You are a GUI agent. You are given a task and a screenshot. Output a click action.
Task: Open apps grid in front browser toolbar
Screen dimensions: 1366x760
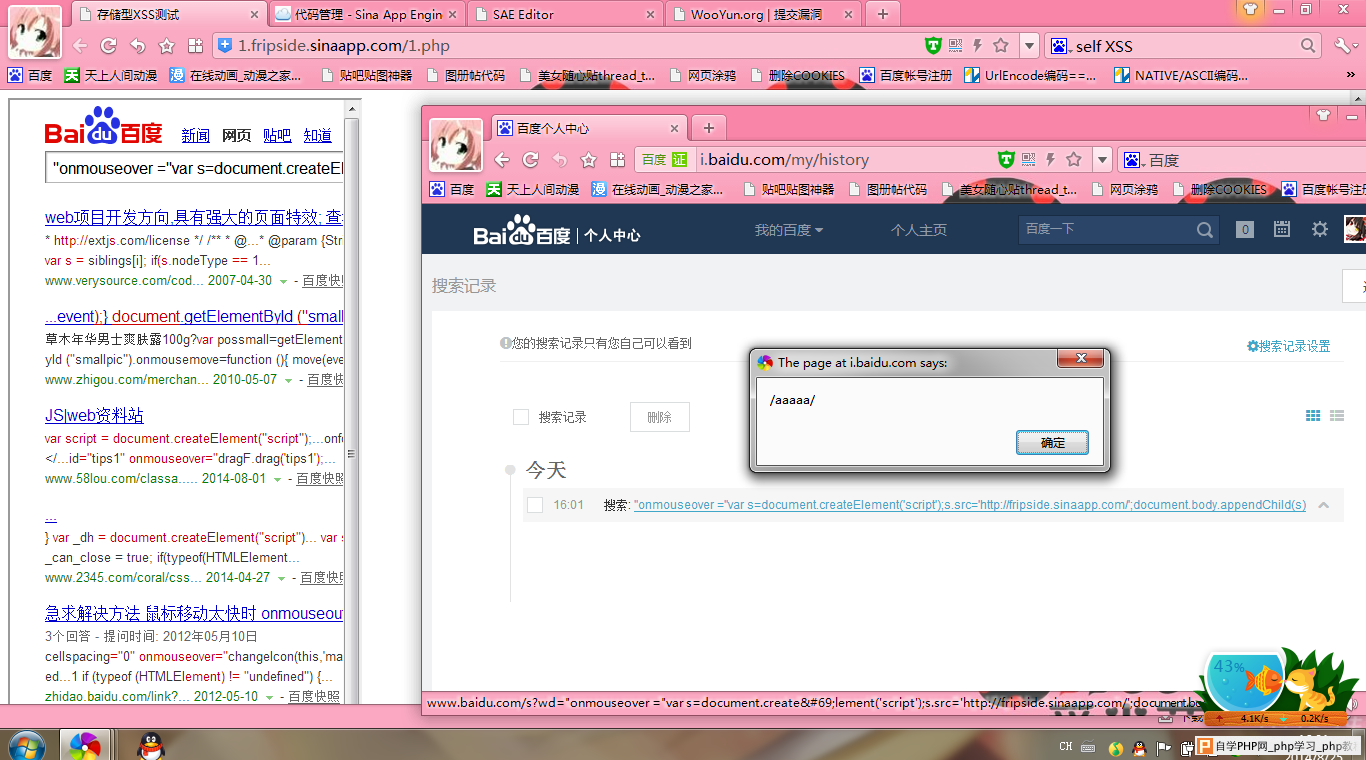pyautogui.click(x=618, y=160)
